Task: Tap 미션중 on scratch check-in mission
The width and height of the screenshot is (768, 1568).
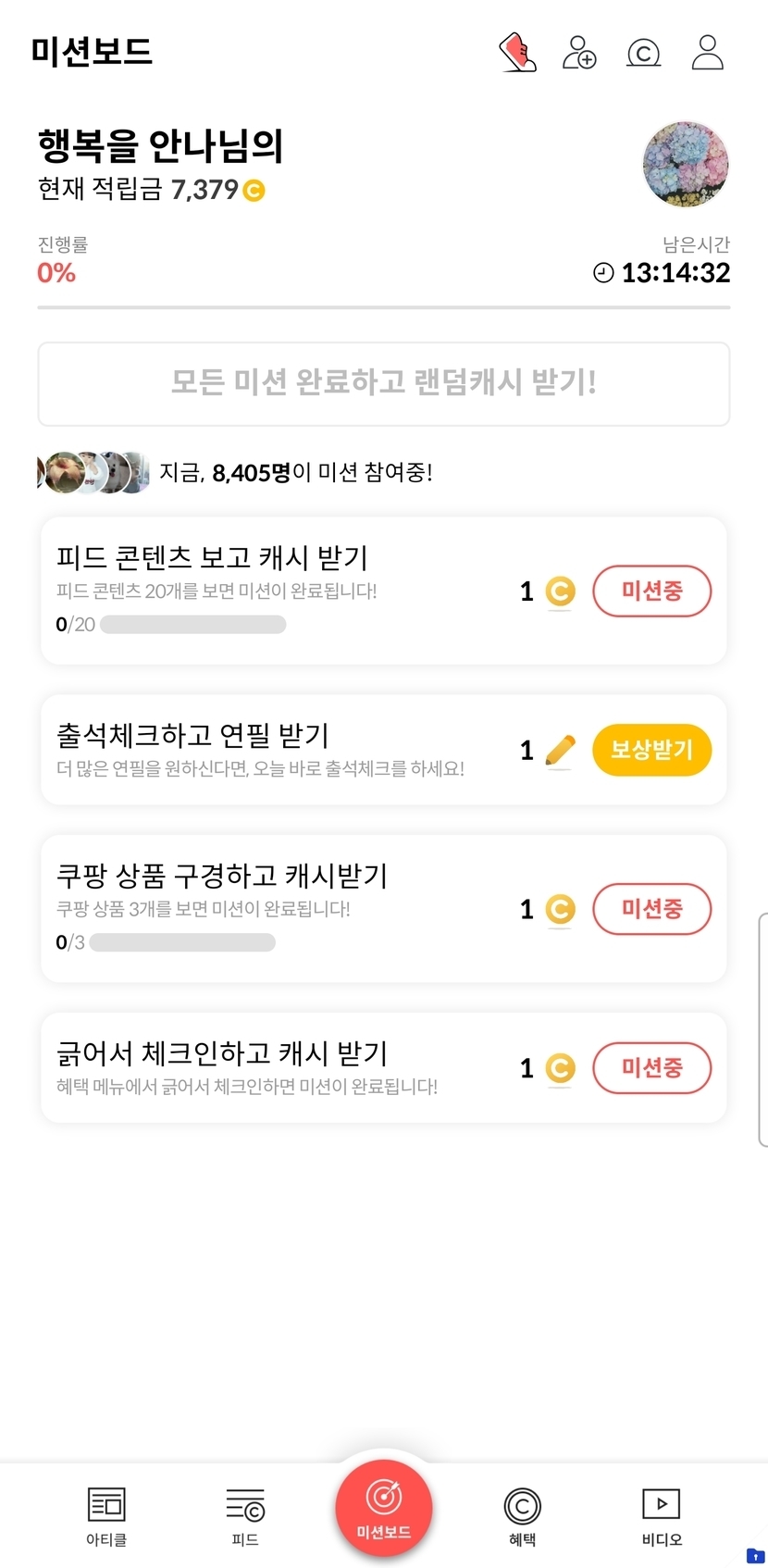Action: tap(652, 1068)
